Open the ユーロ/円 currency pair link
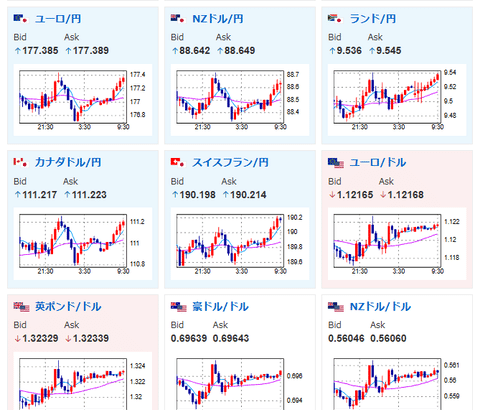 (x=58, y=19)
